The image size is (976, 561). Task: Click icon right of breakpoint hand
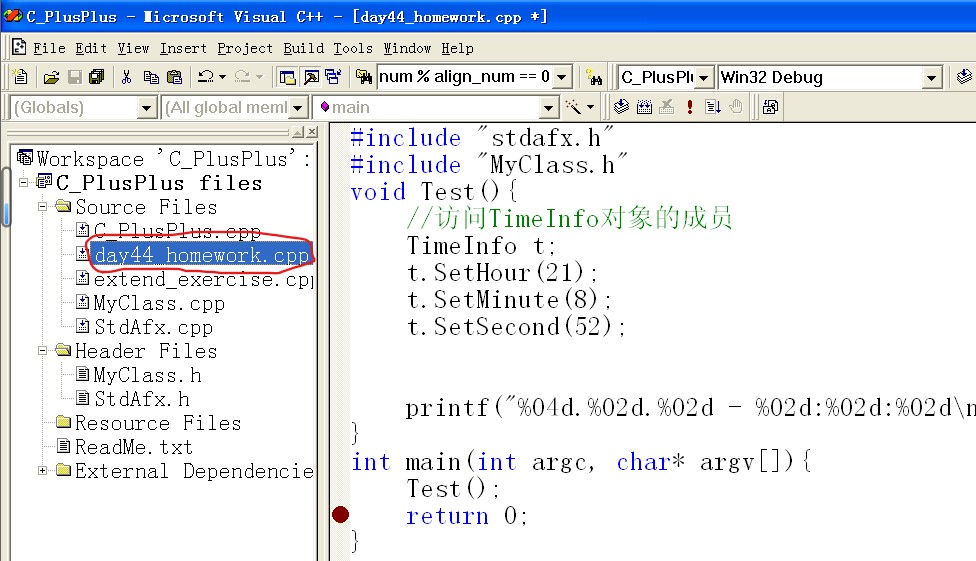[770, 107]
